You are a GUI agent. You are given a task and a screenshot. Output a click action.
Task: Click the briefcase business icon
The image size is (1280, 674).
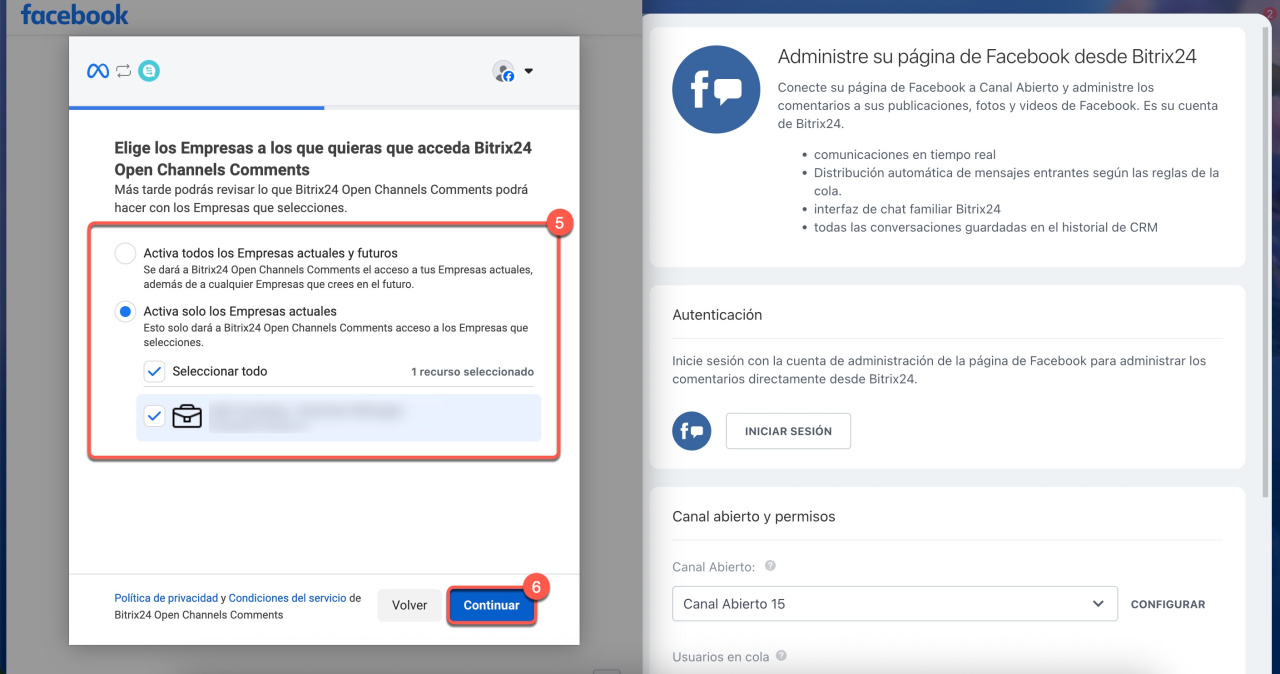pyautogui.click(x=187, y=416)
